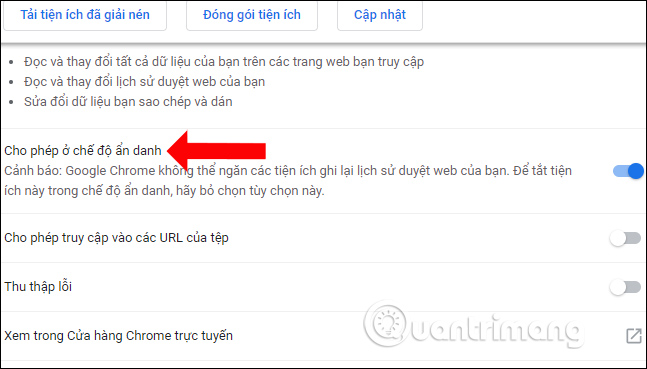Image resolution: width=647 pixels, height=369 pixels.
Task: Select the 'Thu thập lỗi' label
Action: click(38, 286)
